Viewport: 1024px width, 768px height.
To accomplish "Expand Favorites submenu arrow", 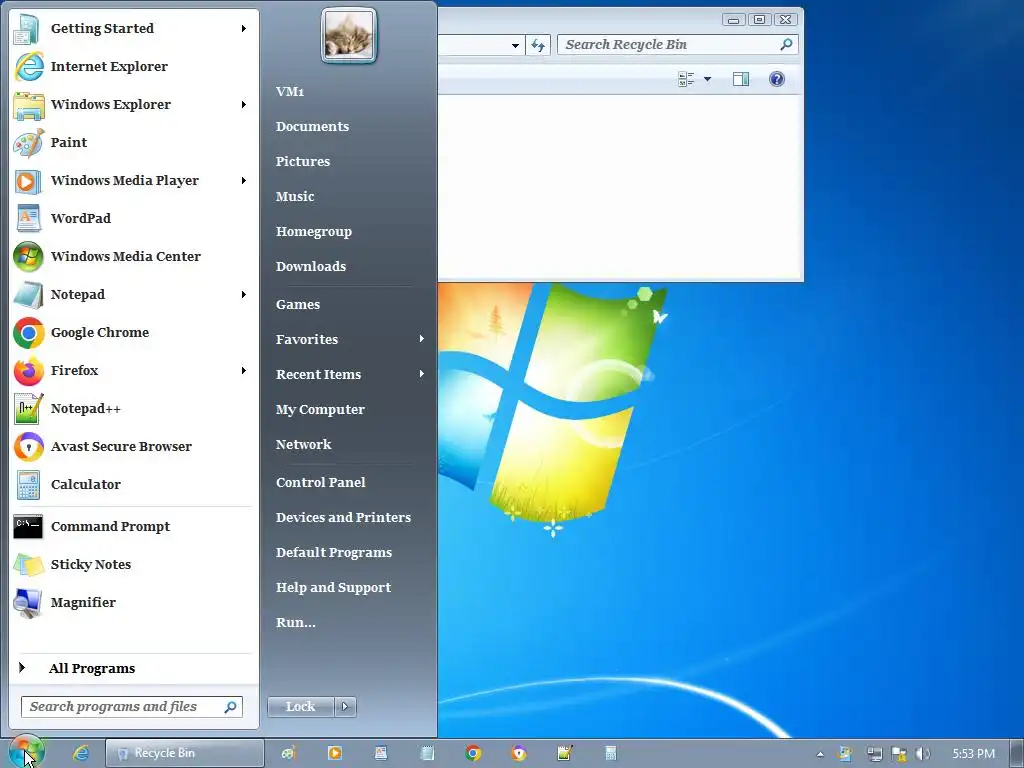I will coord(422,338).
